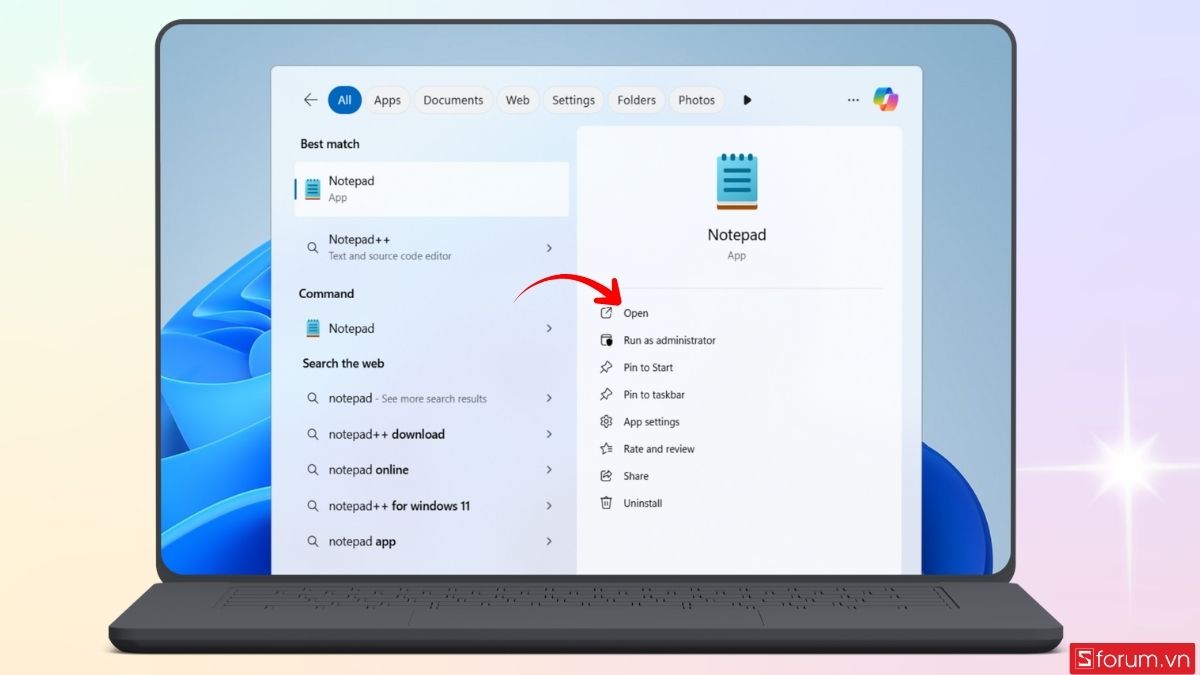Screen dimensions: 1200x675
Task: Choose Pin to Start
Action: (648, 367)
